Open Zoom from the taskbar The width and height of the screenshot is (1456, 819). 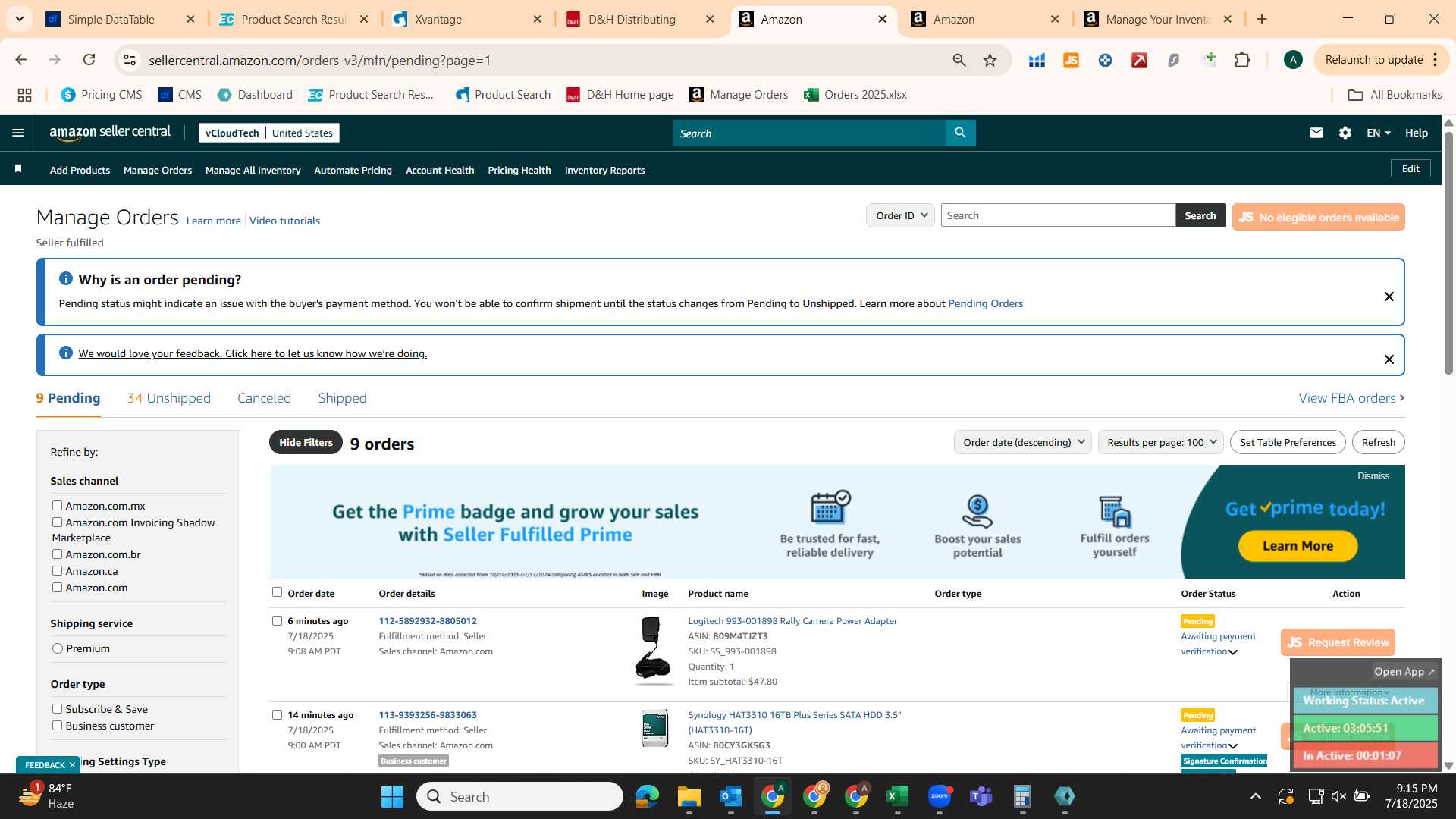939,796
